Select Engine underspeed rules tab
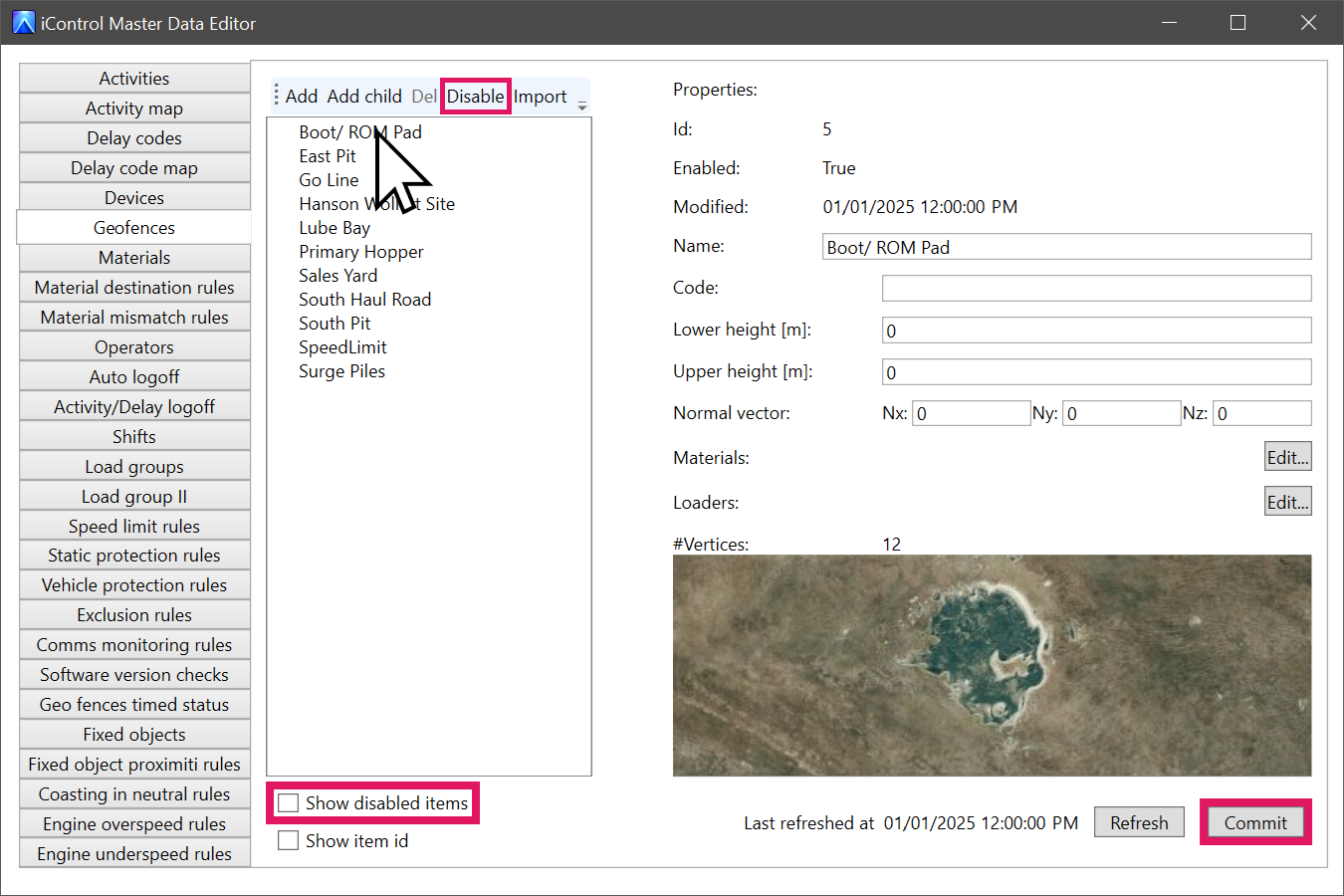The height and width of the screenshot is (896, 1344). pos(134,854)
